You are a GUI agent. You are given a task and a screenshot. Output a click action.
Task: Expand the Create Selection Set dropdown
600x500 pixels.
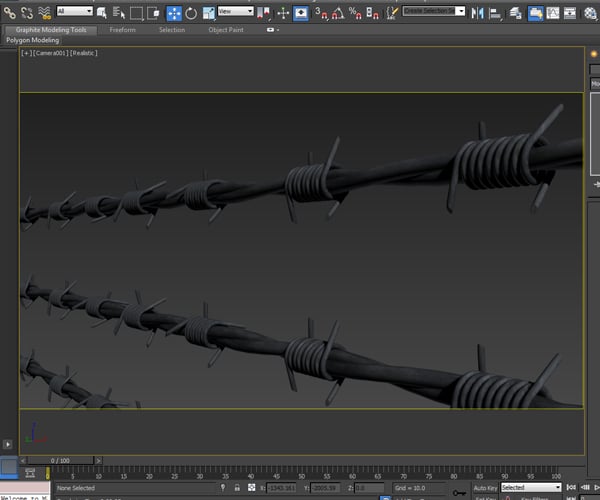(434, 11)
